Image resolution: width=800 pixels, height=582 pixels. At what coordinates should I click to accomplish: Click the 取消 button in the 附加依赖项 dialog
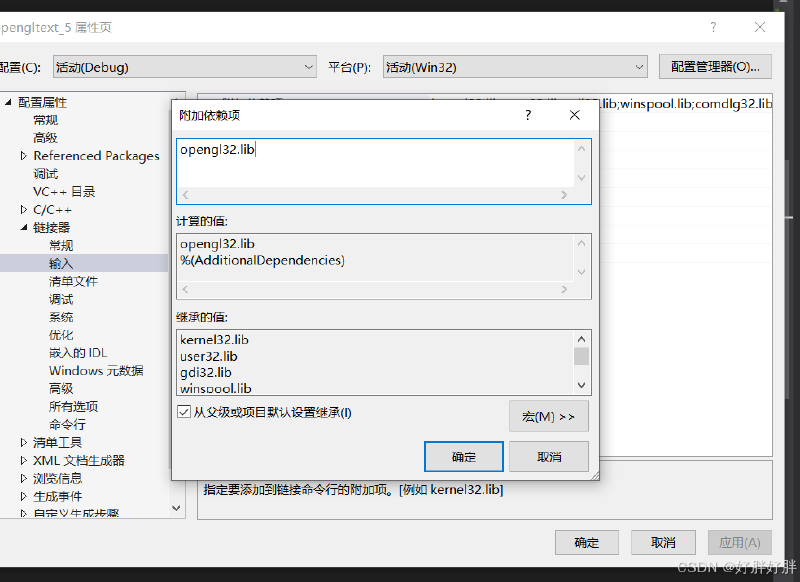point(549,457)
